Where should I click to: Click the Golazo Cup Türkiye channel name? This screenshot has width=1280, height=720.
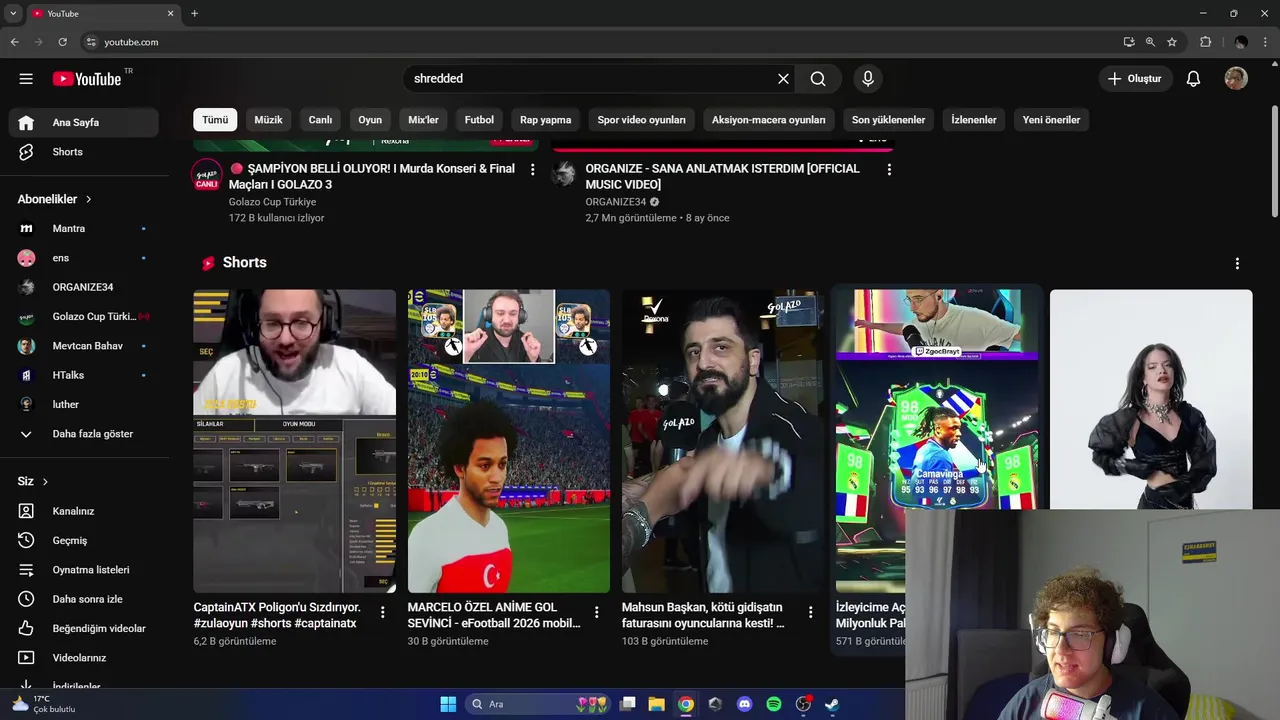pyautogui.click(x=272, y=202)
